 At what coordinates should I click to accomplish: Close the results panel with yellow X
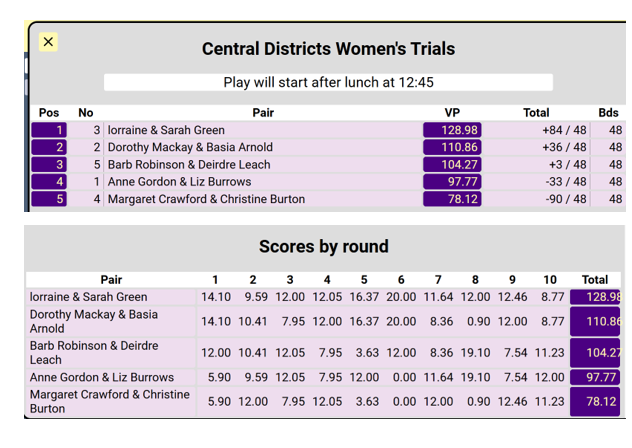pyautogui.click(x=48, y=42)
